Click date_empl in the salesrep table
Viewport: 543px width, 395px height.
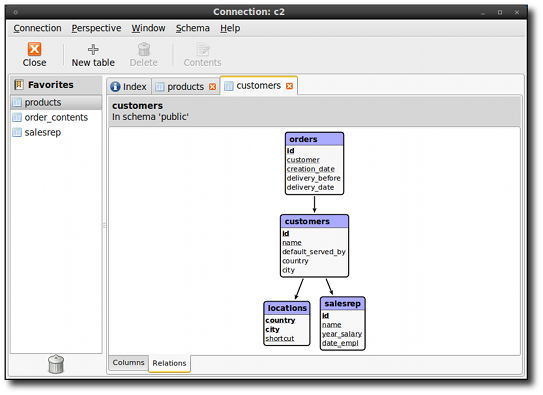click(340, 343)
